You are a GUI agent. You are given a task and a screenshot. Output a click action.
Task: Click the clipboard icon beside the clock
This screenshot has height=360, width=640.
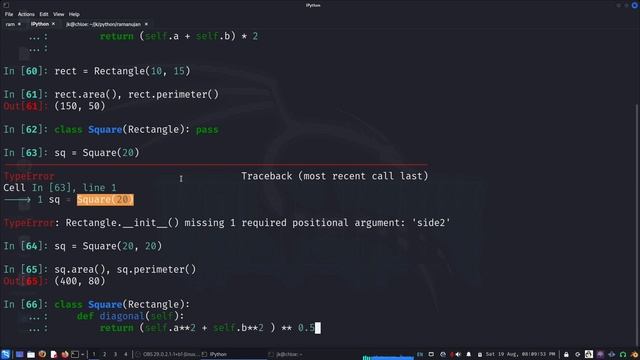point(480,355)
